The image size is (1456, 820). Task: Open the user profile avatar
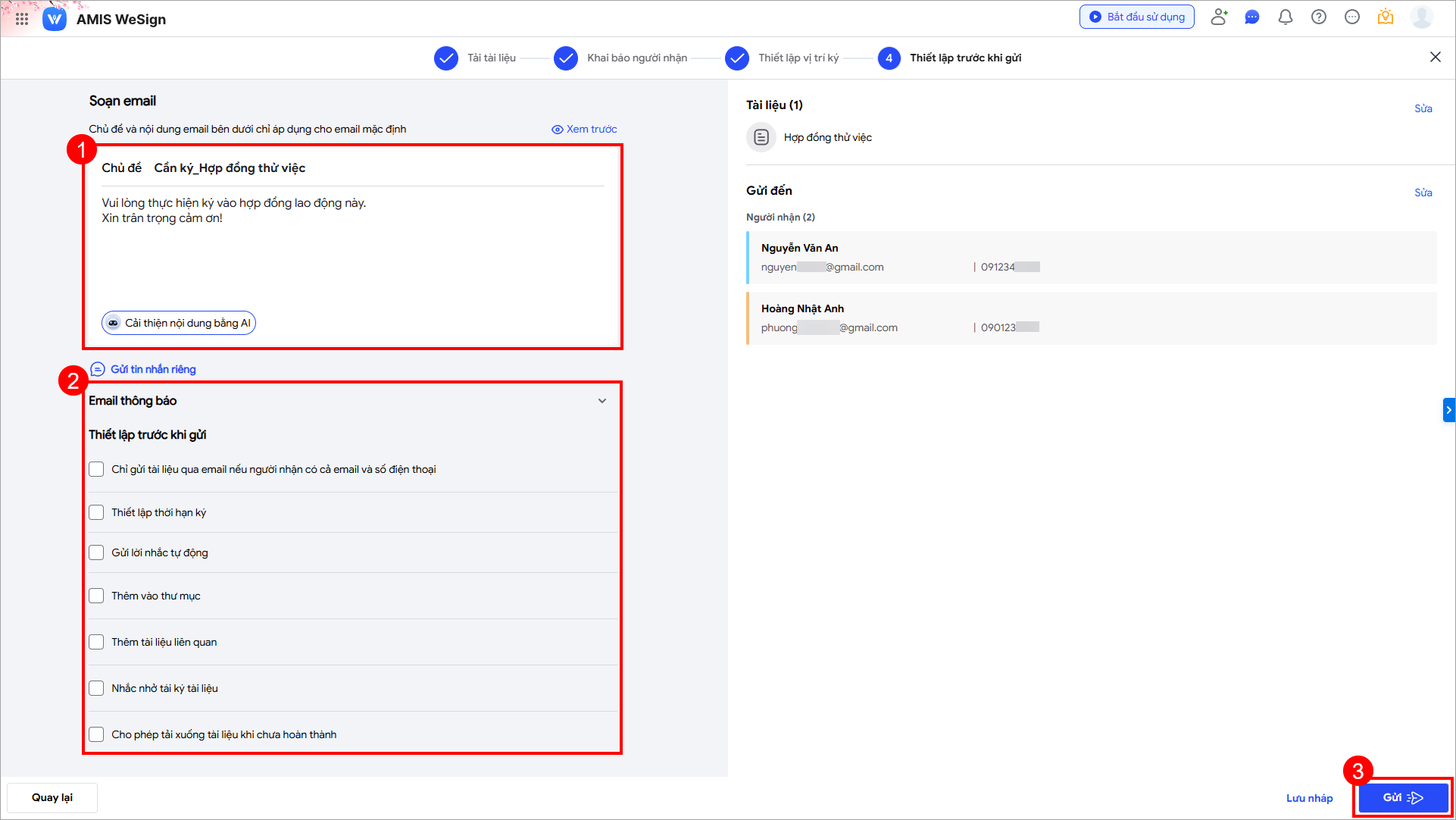coord(1421,17)
